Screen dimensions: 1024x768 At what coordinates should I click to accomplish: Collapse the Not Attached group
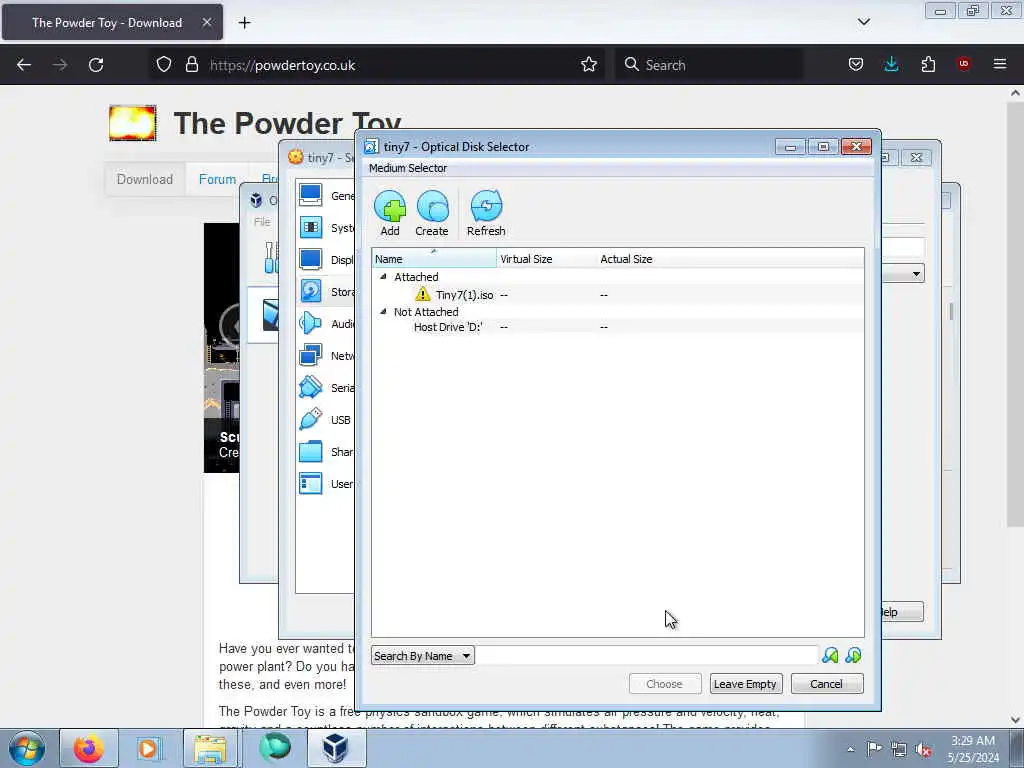click(383, 312)
